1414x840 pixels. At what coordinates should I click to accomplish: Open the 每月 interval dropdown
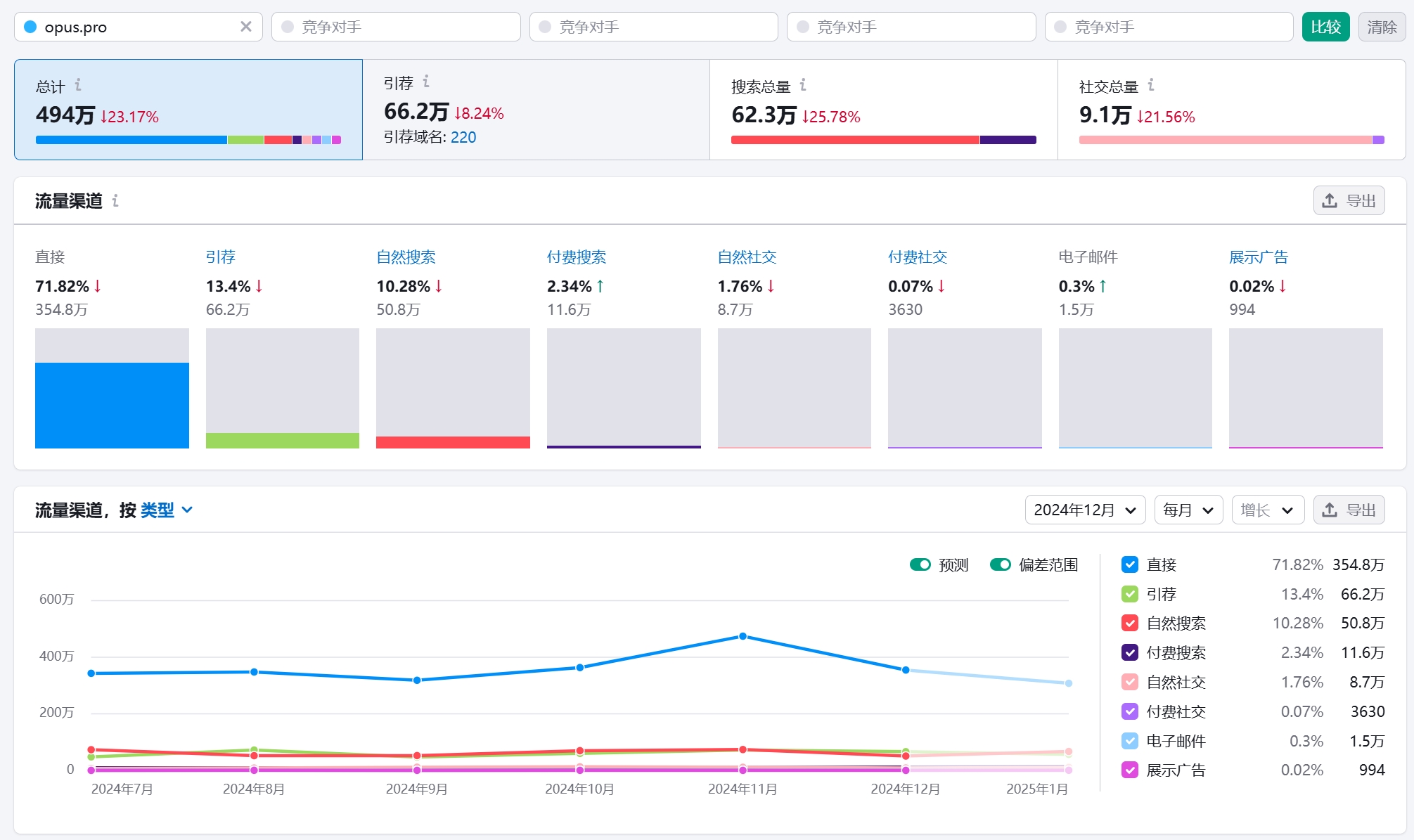[1188, 510]
